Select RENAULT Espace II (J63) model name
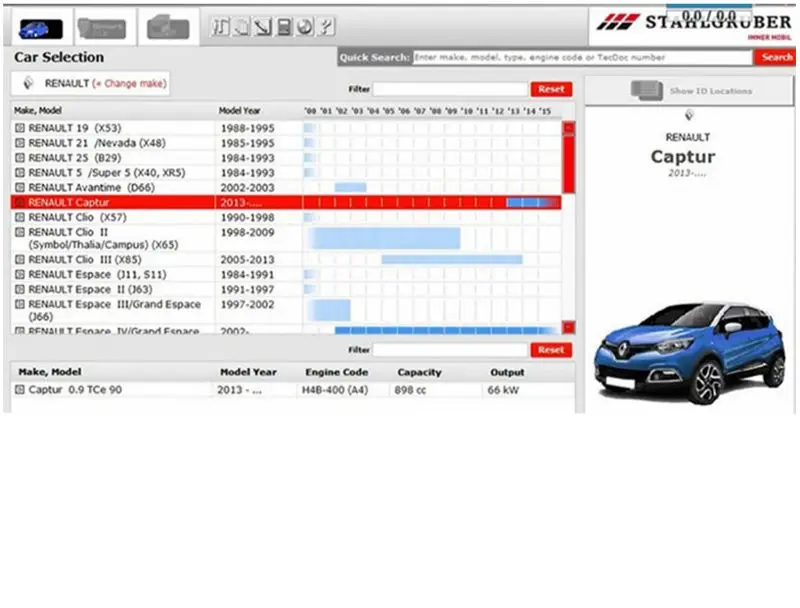 point(90,289)
